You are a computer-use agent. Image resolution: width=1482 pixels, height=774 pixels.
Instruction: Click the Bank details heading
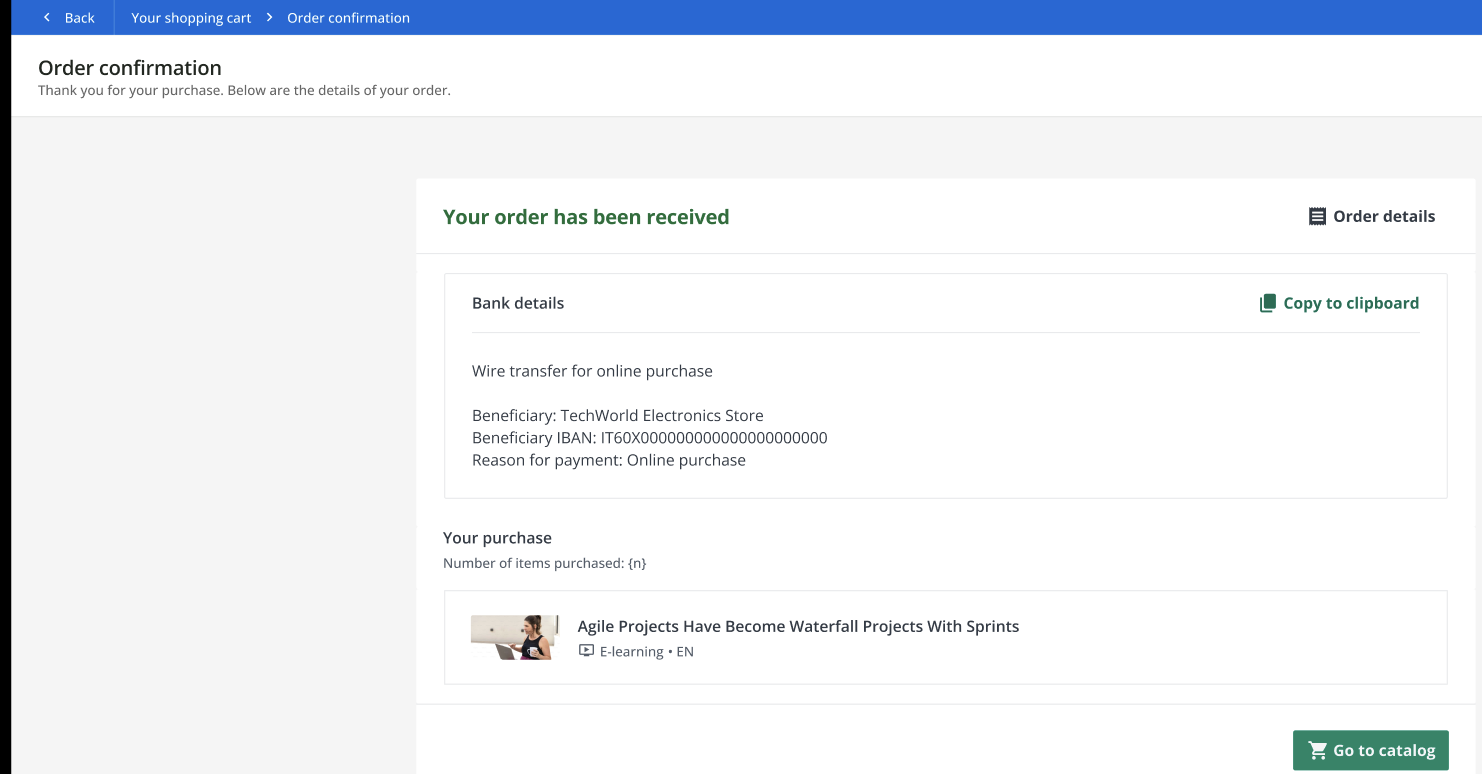pos(518,303)
